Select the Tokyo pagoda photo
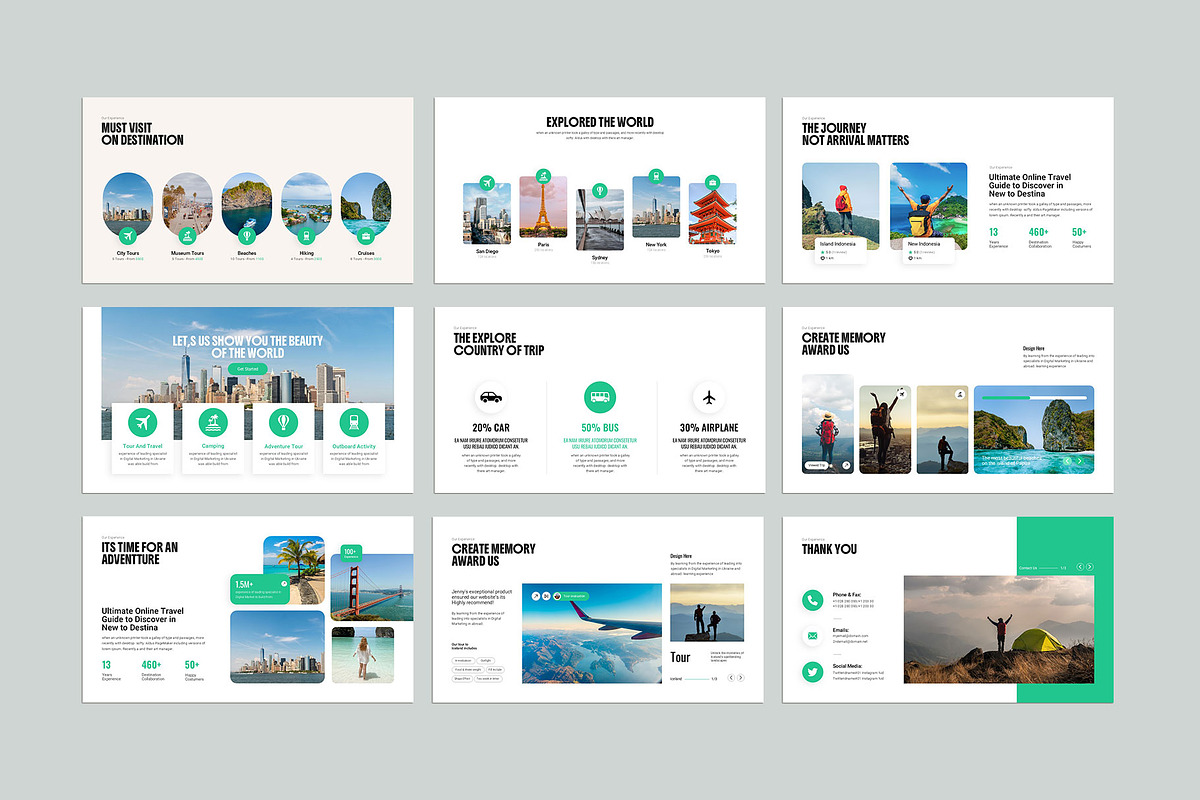 [712, 214]
